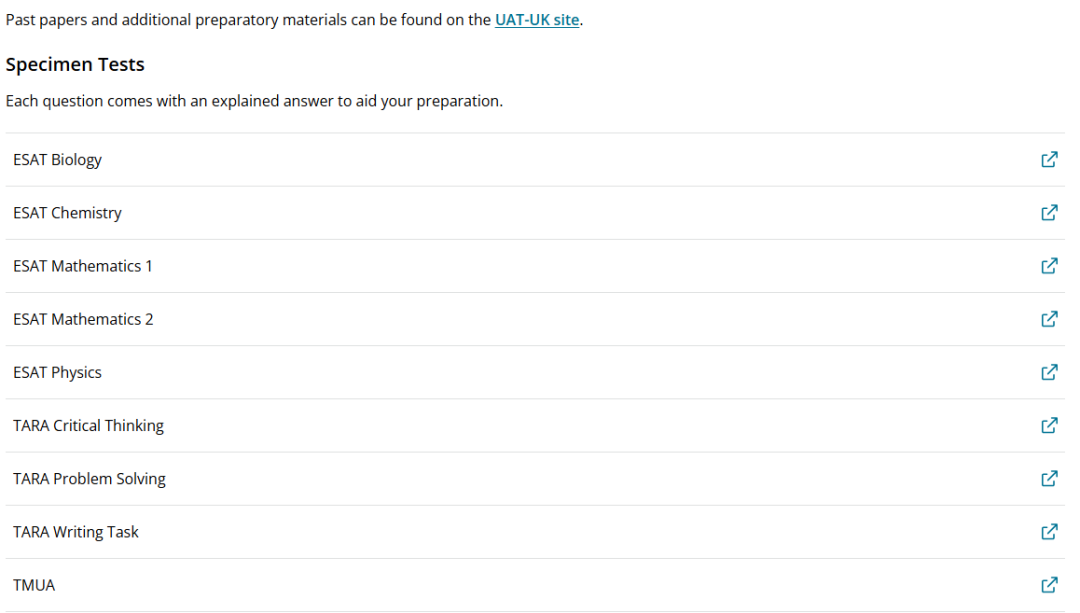Open the ESAT Physics specimen test

point(57,372)
